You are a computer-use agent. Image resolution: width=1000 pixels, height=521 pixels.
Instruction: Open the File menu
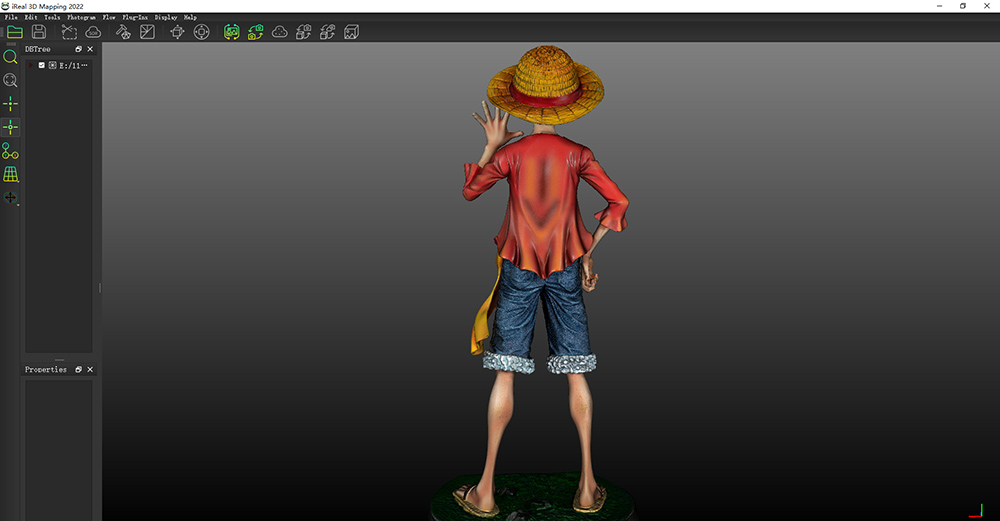(x=11, y=17)
